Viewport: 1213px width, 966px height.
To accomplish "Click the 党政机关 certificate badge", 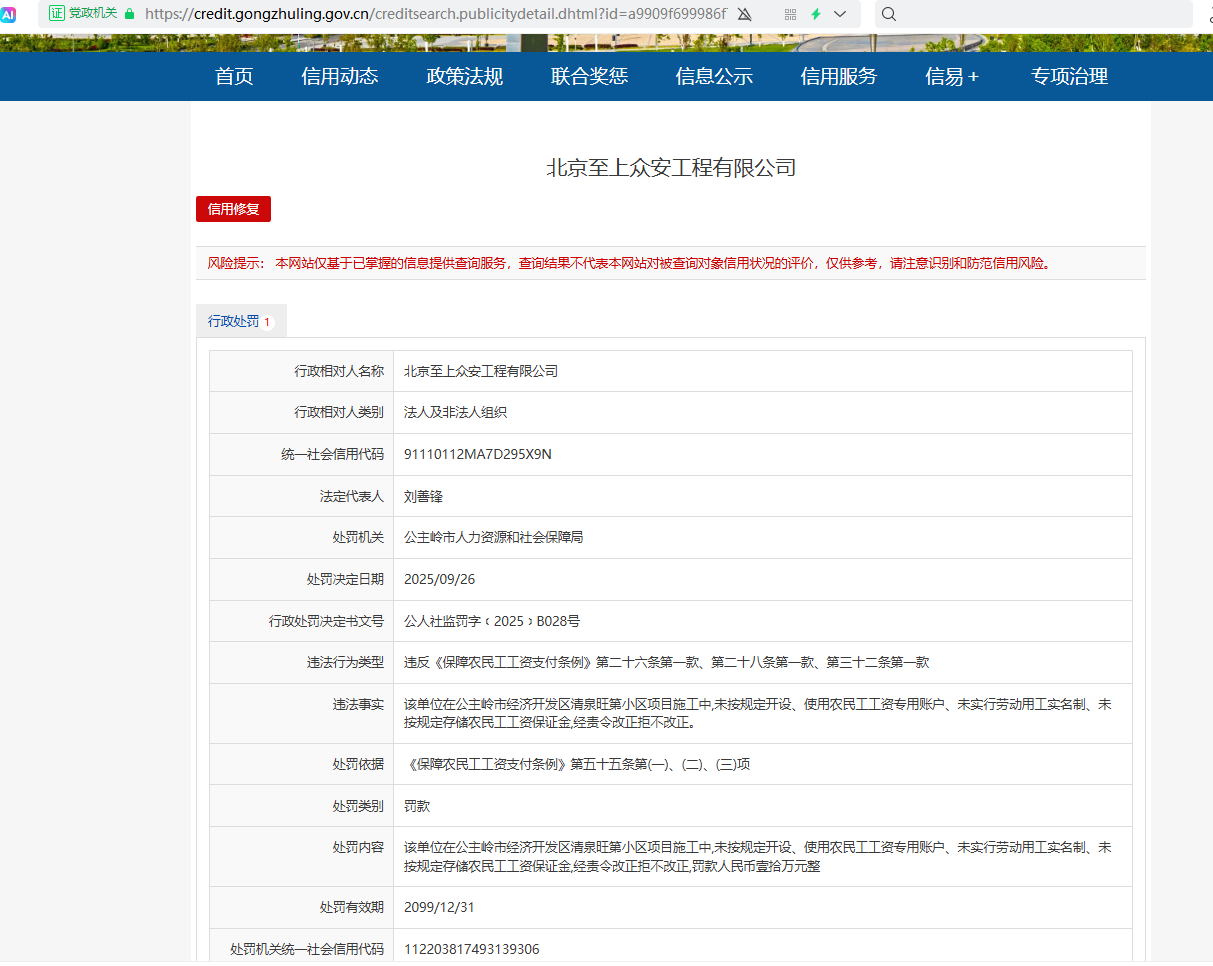I will (83, 14).
